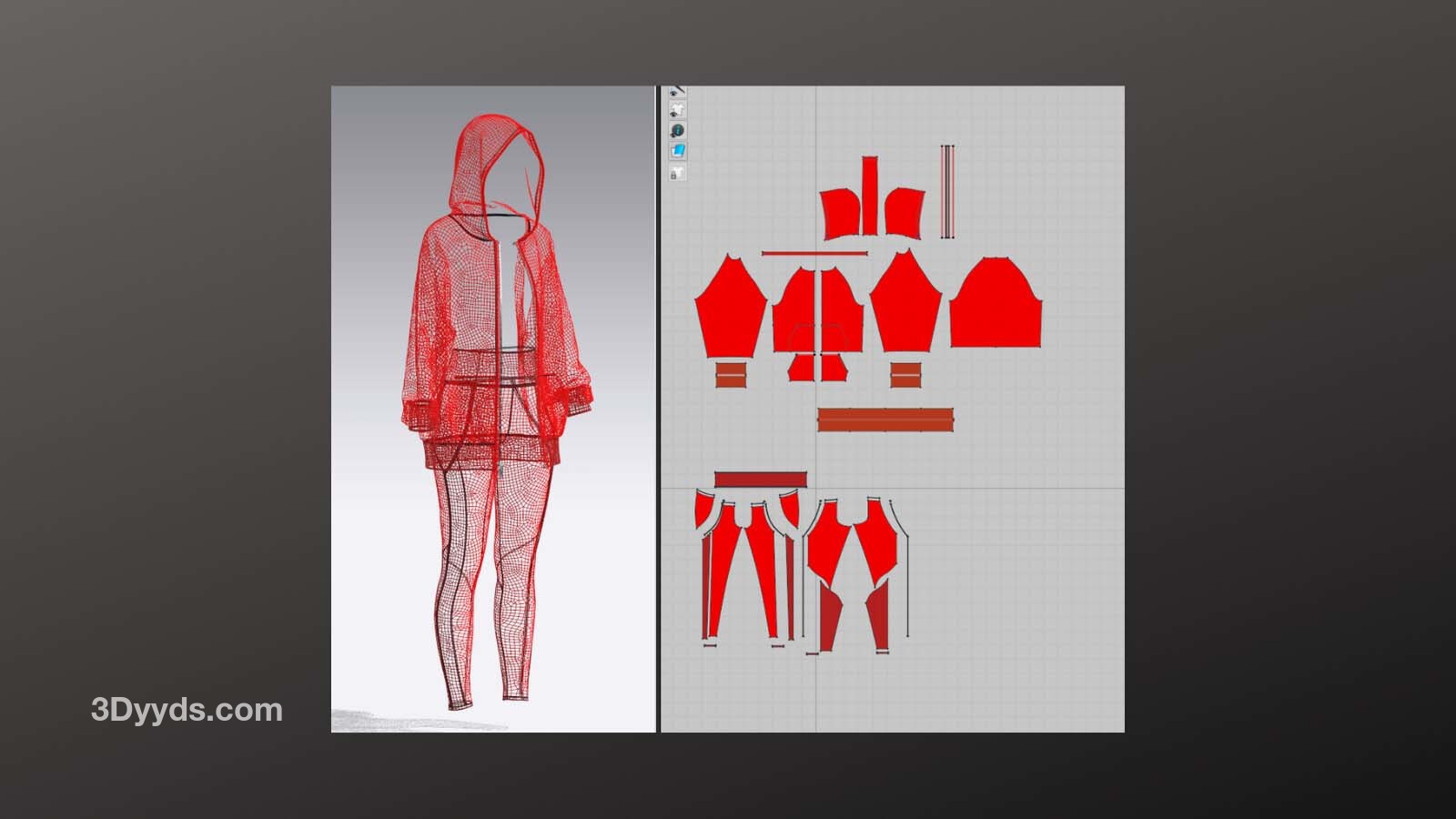Toggle the locked shirt pattern icon
Image resolution: width=1456 pixels, height=819 pixels.
pyautogui.click(x=677, y=173)
